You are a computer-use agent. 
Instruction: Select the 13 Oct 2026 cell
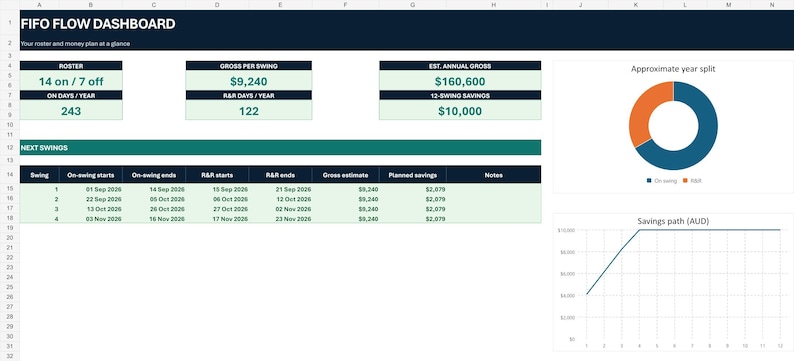[x=91, y=209]
